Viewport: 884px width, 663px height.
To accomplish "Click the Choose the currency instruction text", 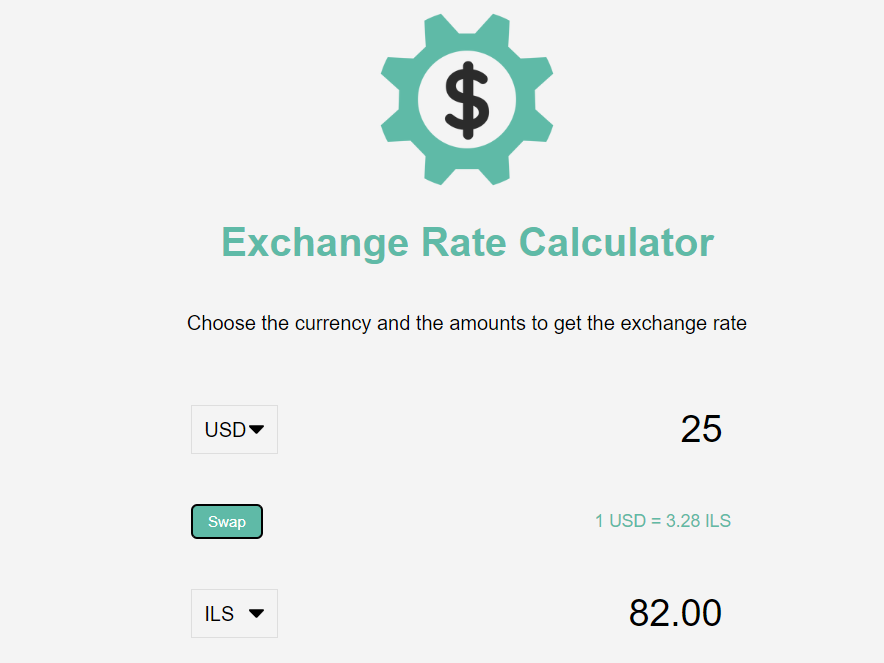I will tap(467, 324).
